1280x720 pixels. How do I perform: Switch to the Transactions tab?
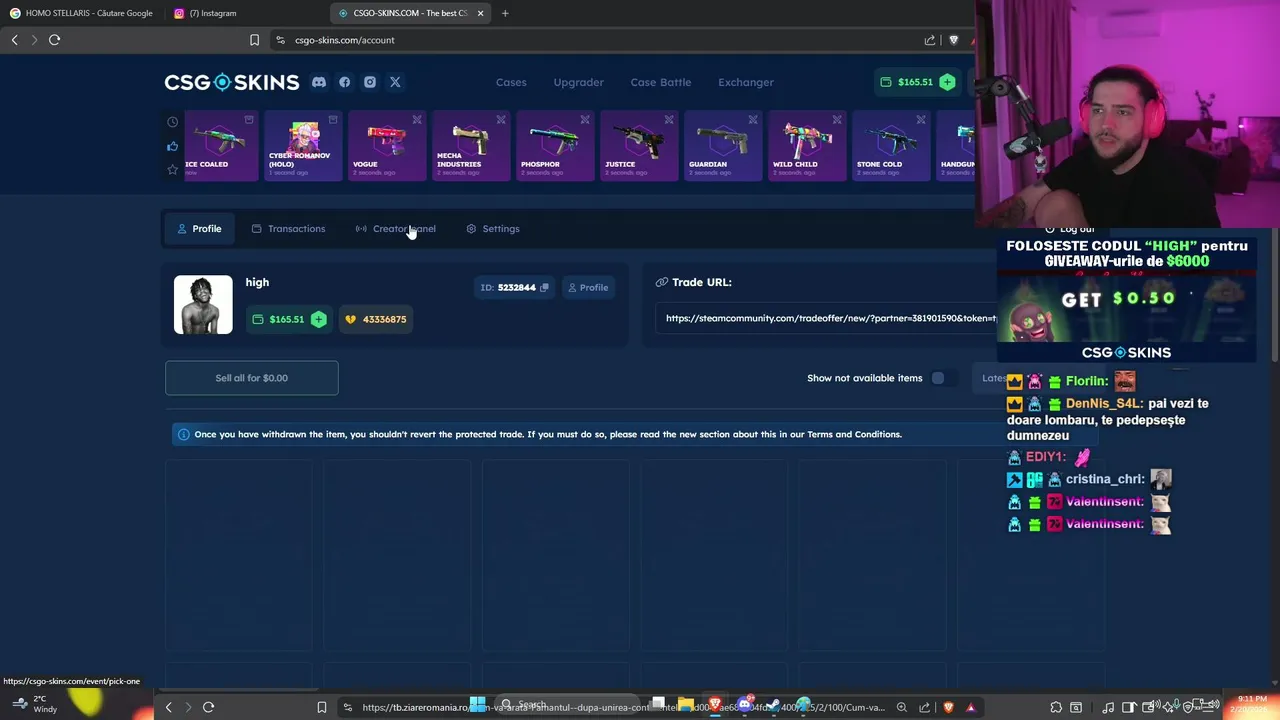click(x=288, y=229)
